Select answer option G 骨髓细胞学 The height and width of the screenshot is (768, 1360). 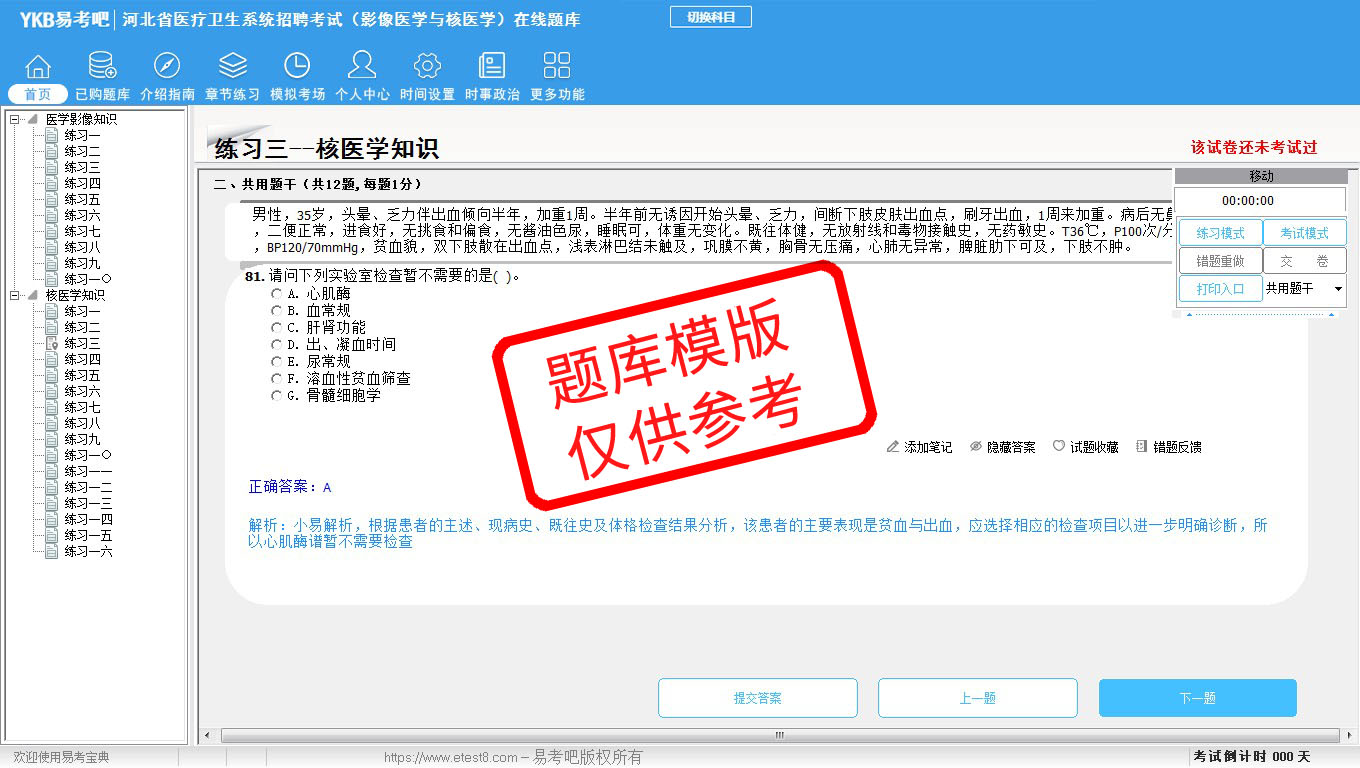coord(277,396)
